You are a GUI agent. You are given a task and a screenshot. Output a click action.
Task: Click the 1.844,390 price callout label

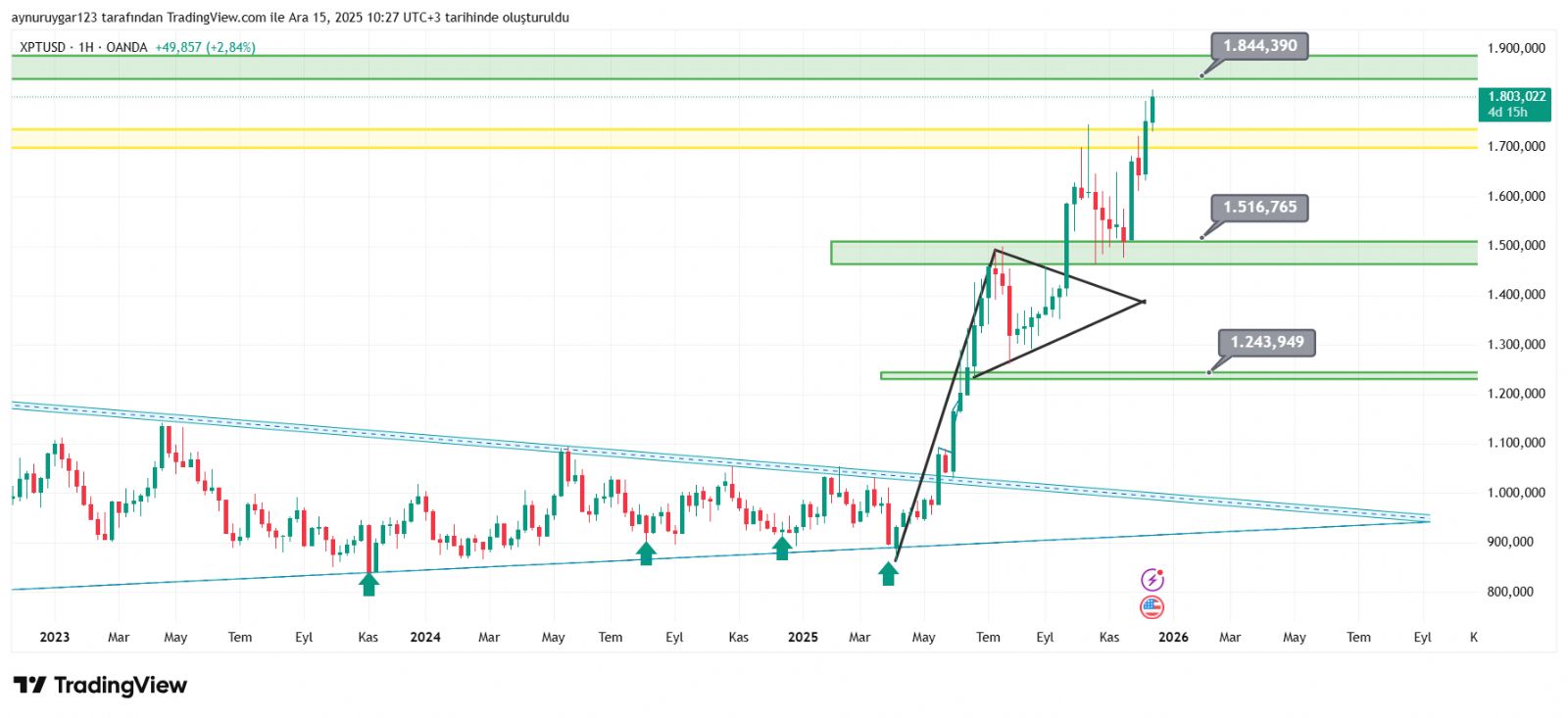1259,46
